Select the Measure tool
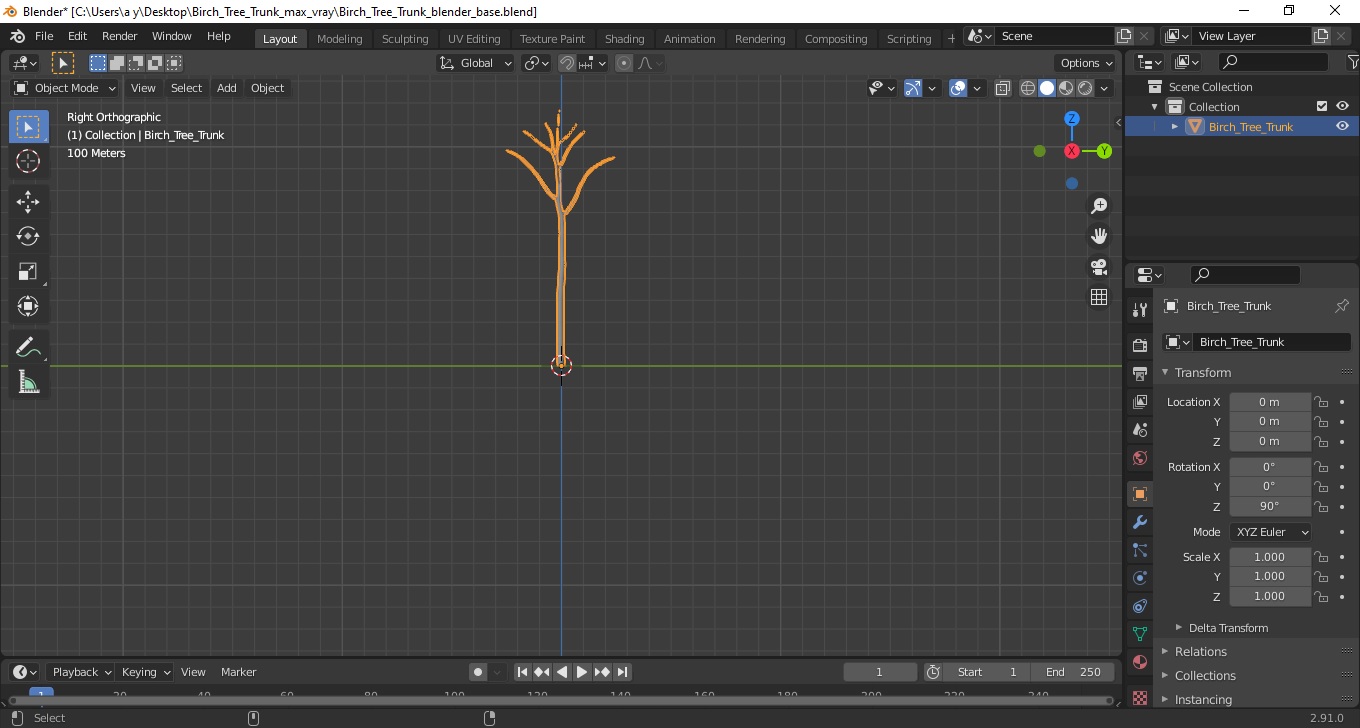1360x728 pixels. 28,382
